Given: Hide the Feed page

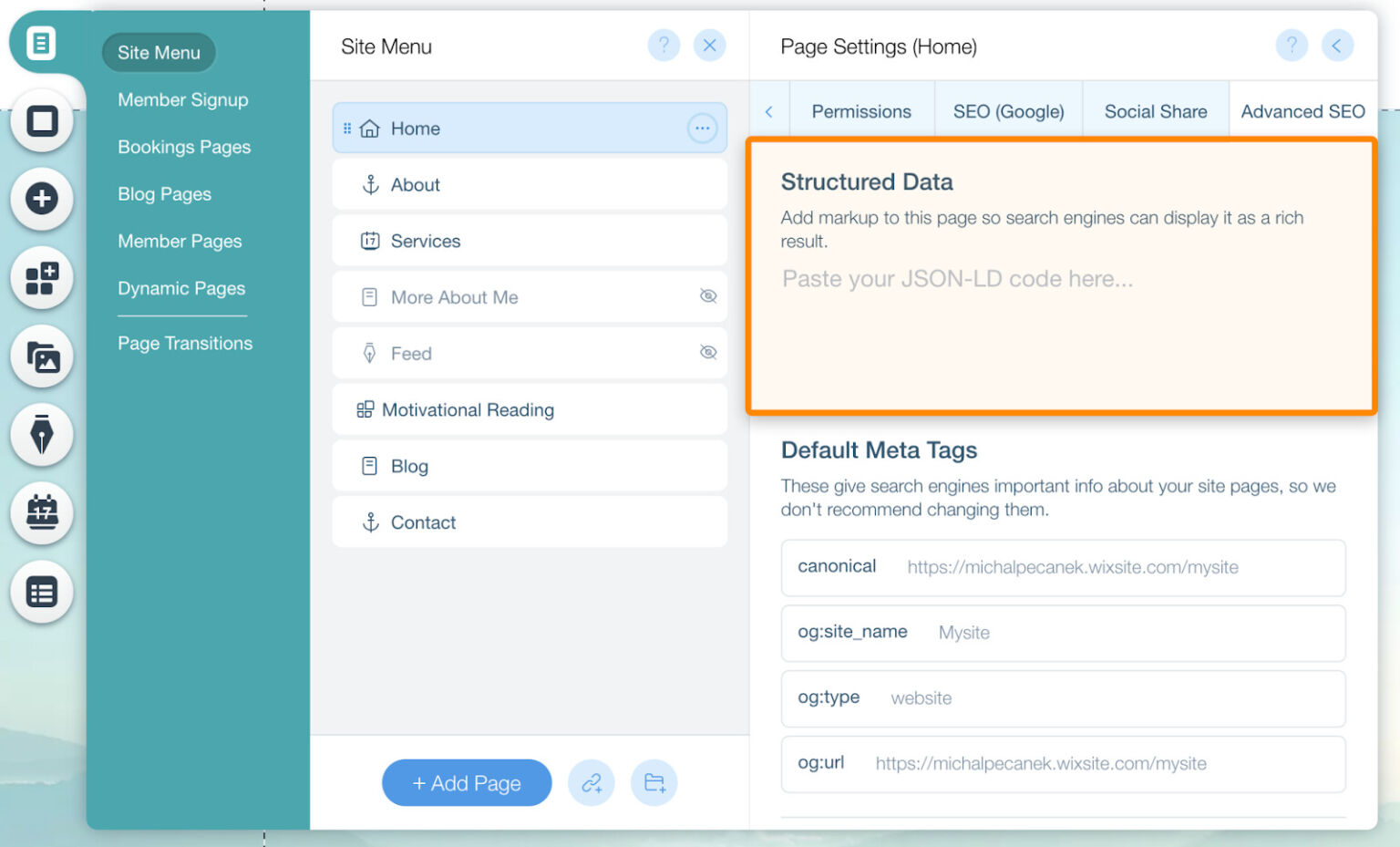Looking at the screenshot, I should pos(708,353).
